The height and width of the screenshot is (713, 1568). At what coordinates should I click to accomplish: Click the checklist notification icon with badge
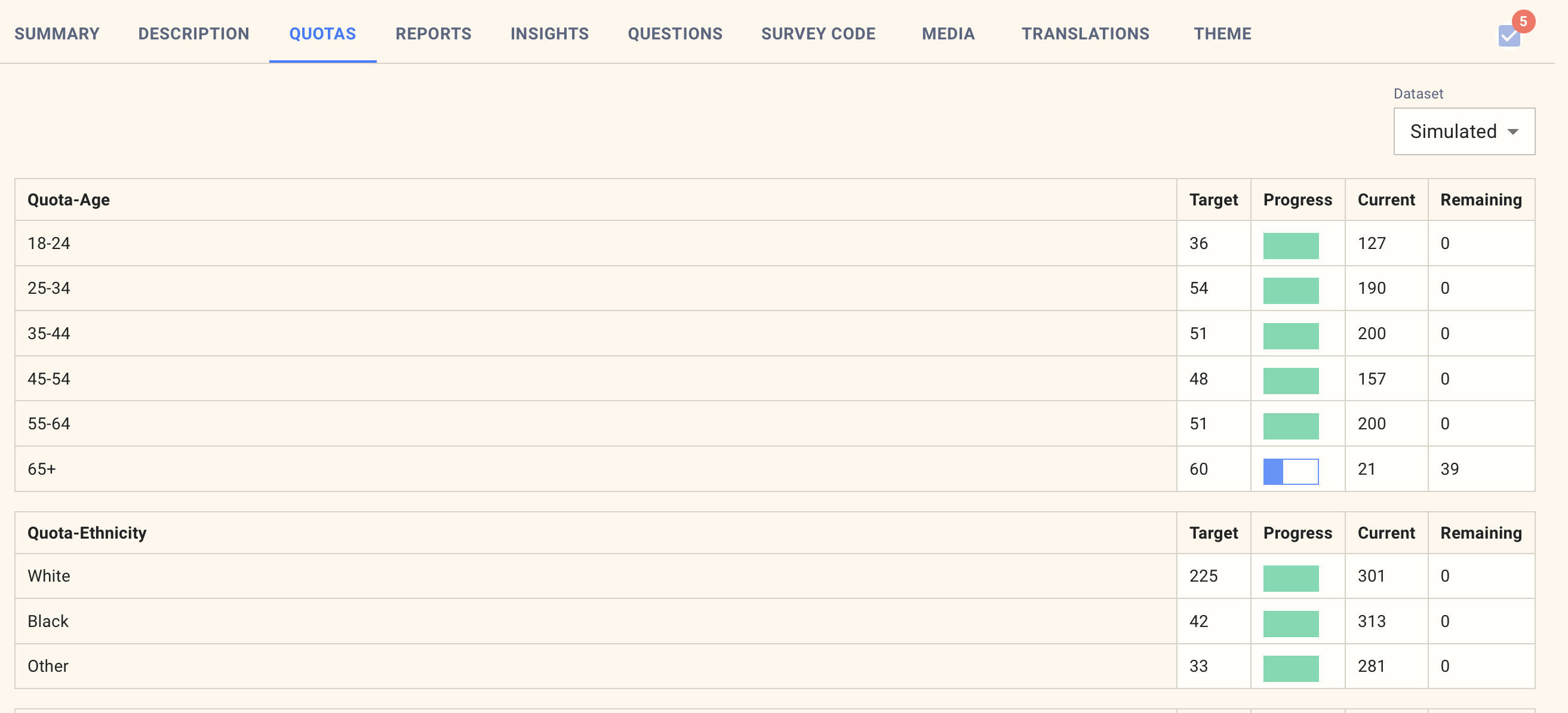click(1509, 35)
